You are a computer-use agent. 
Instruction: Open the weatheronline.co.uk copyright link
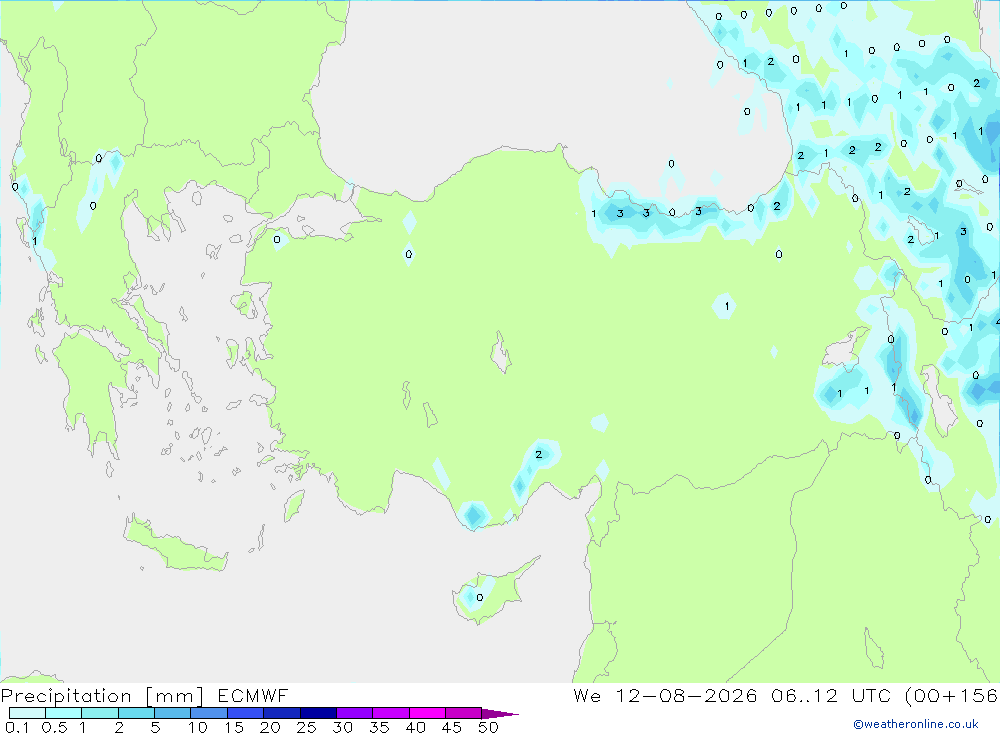(916, 724)
